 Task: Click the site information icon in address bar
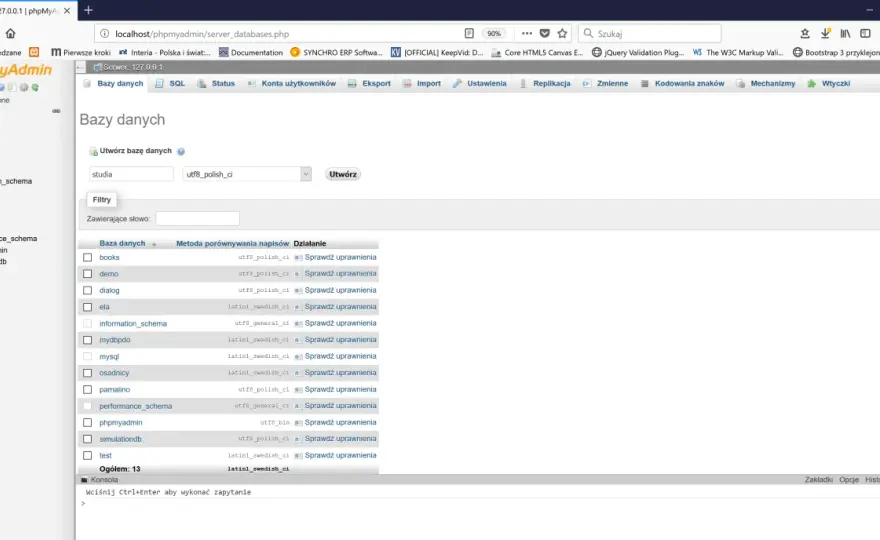[104, 34]
